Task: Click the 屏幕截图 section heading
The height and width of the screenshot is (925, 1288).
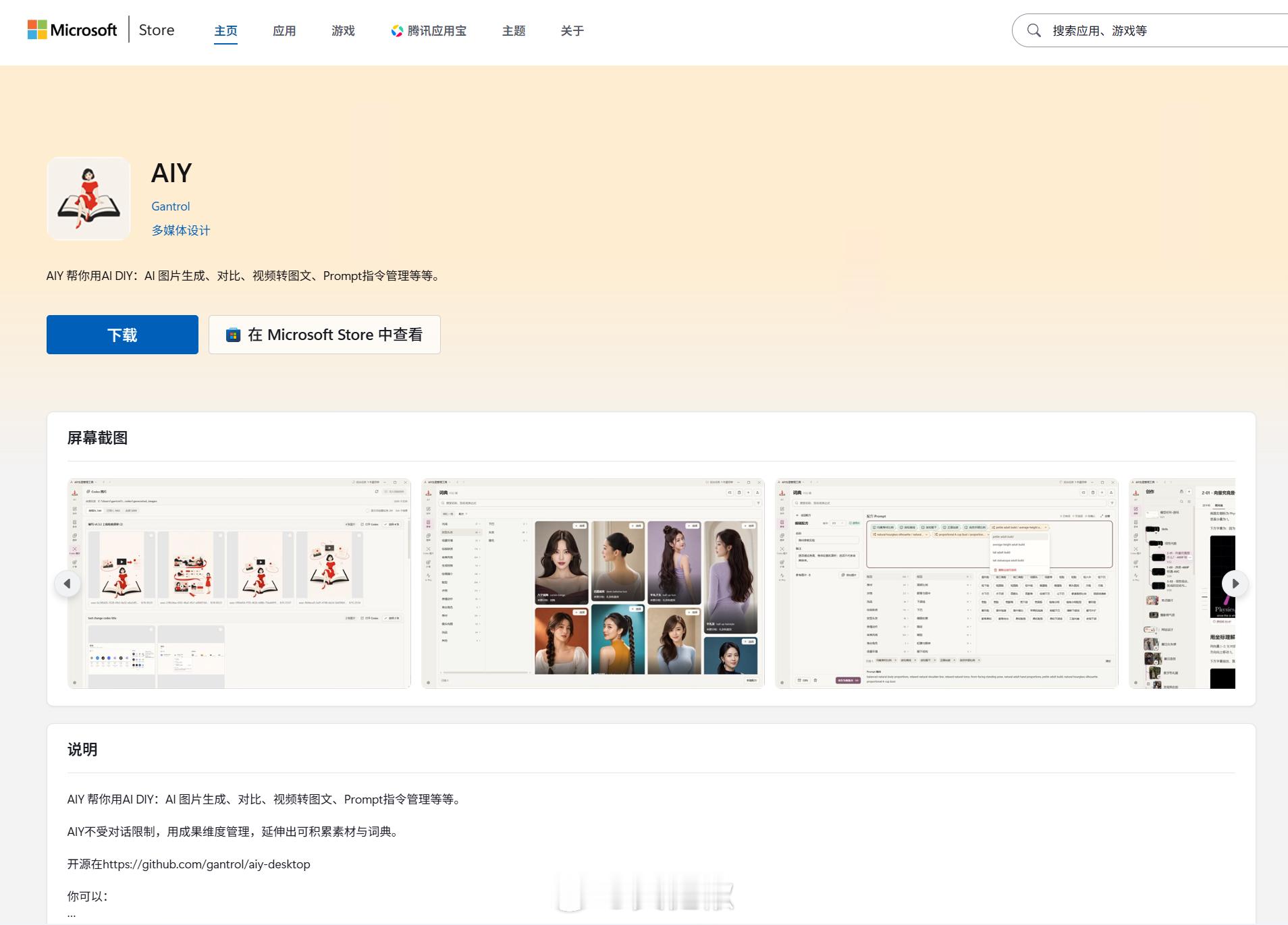Action: coord(97,438)
